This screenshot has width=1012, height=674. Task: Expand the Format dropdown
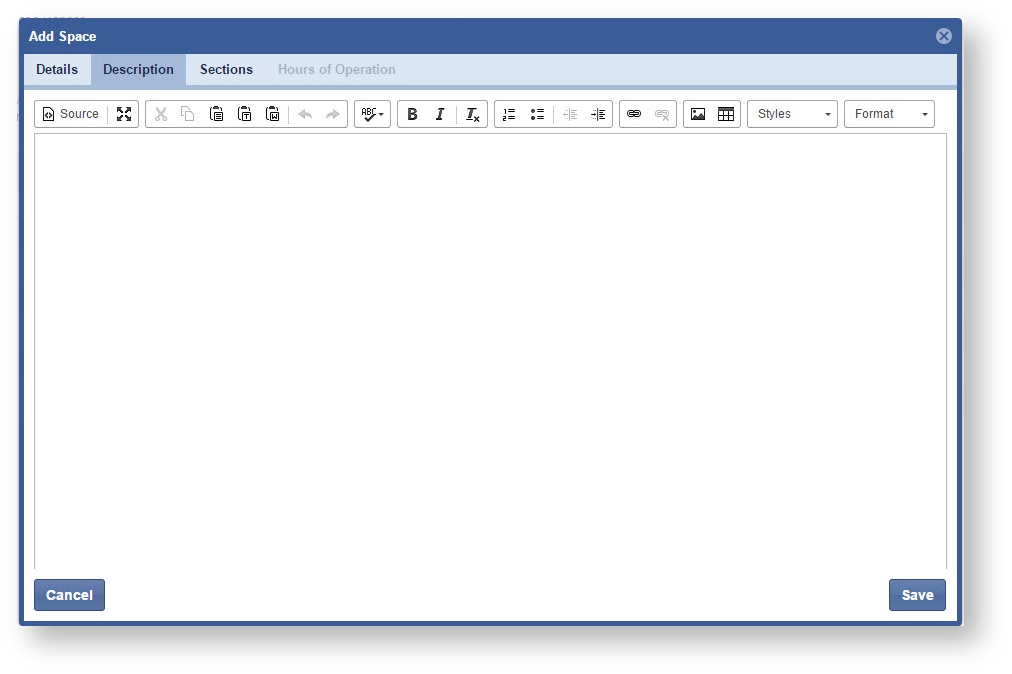click(x=889, y=114)
